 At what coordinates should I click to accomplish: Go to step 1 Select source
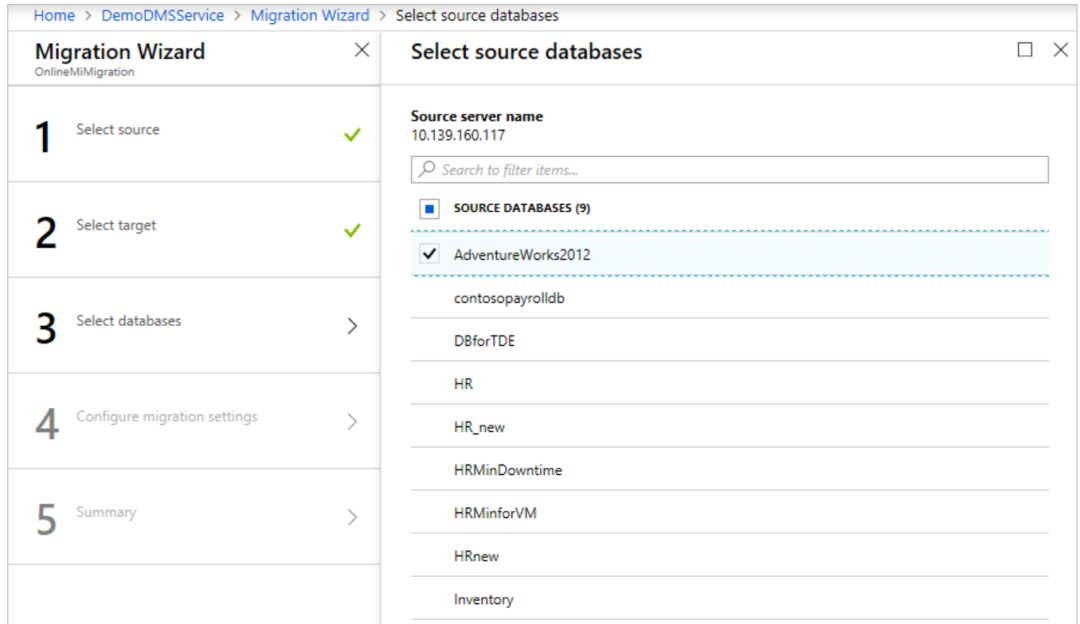tap(118, 130)
